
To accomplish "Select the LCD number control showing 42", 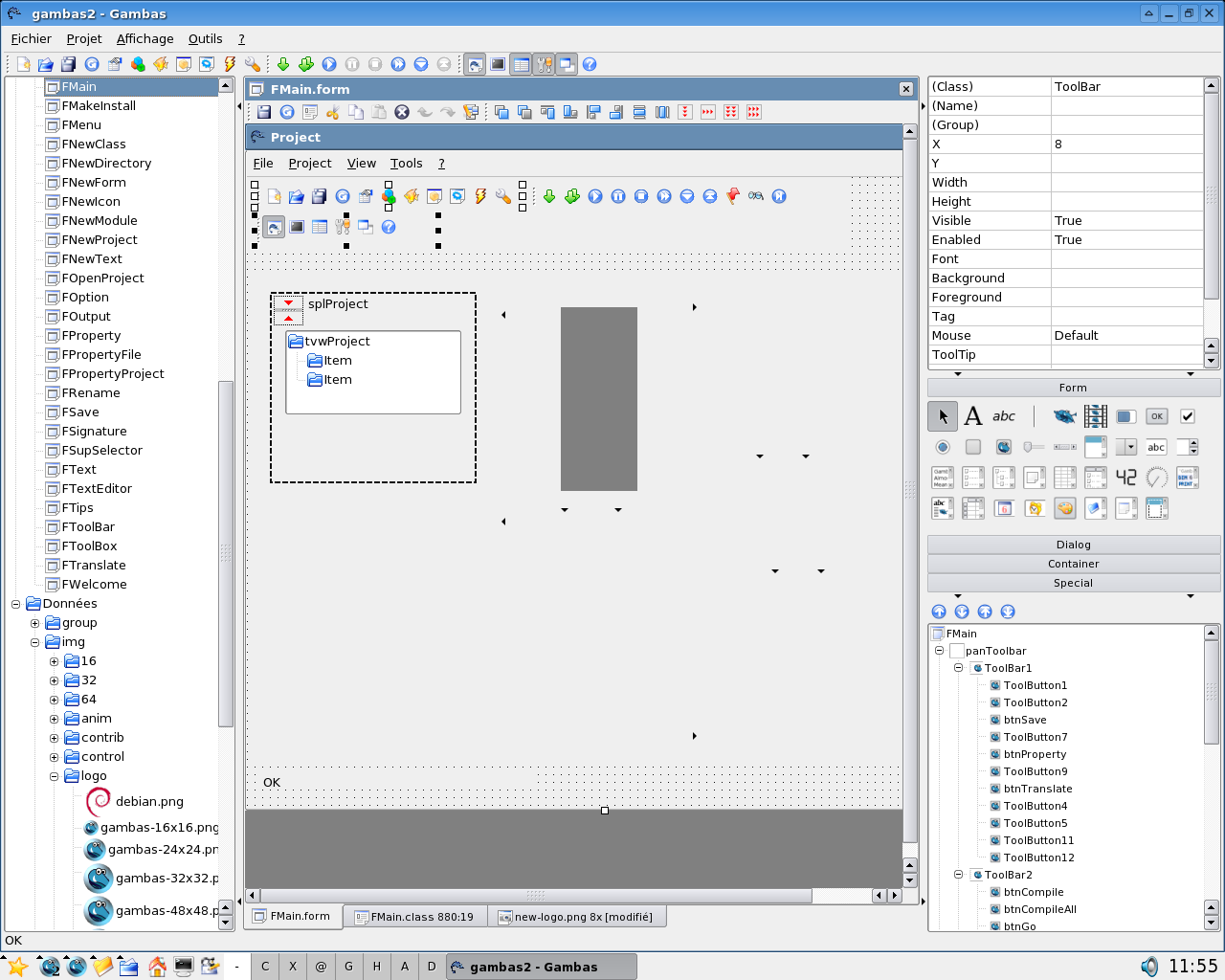I will point(1126,478).
